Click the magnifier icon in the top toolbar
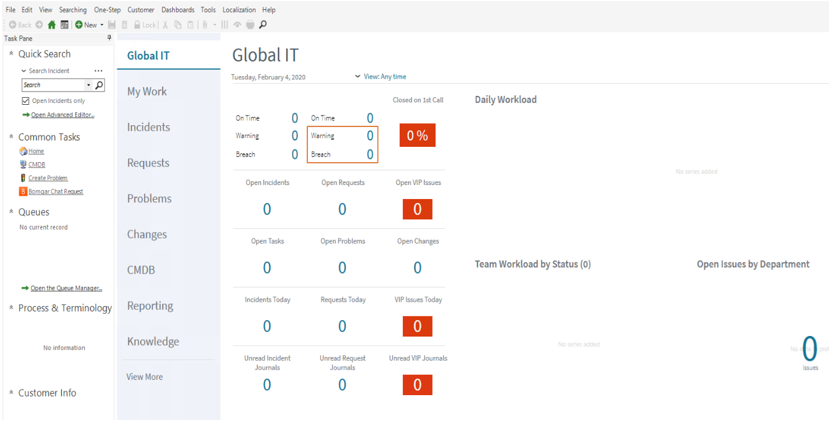The height and width of the screenshot is (421, 829). coord(263,25)
